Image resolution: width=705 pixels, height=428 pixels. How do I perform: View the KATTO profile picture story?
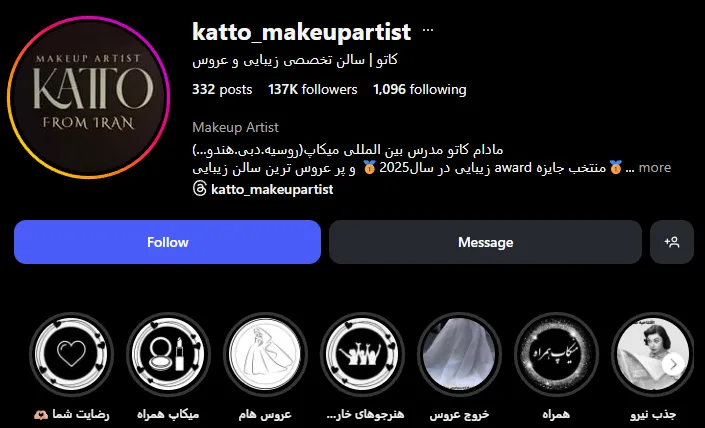[x=89, y=97]
